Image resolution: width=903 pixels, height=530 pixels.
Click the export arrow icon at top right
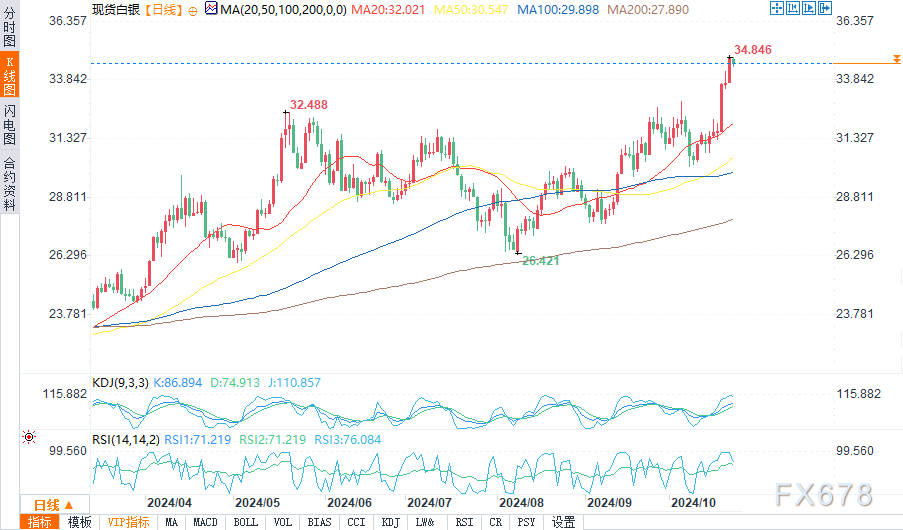coord(825,8)
